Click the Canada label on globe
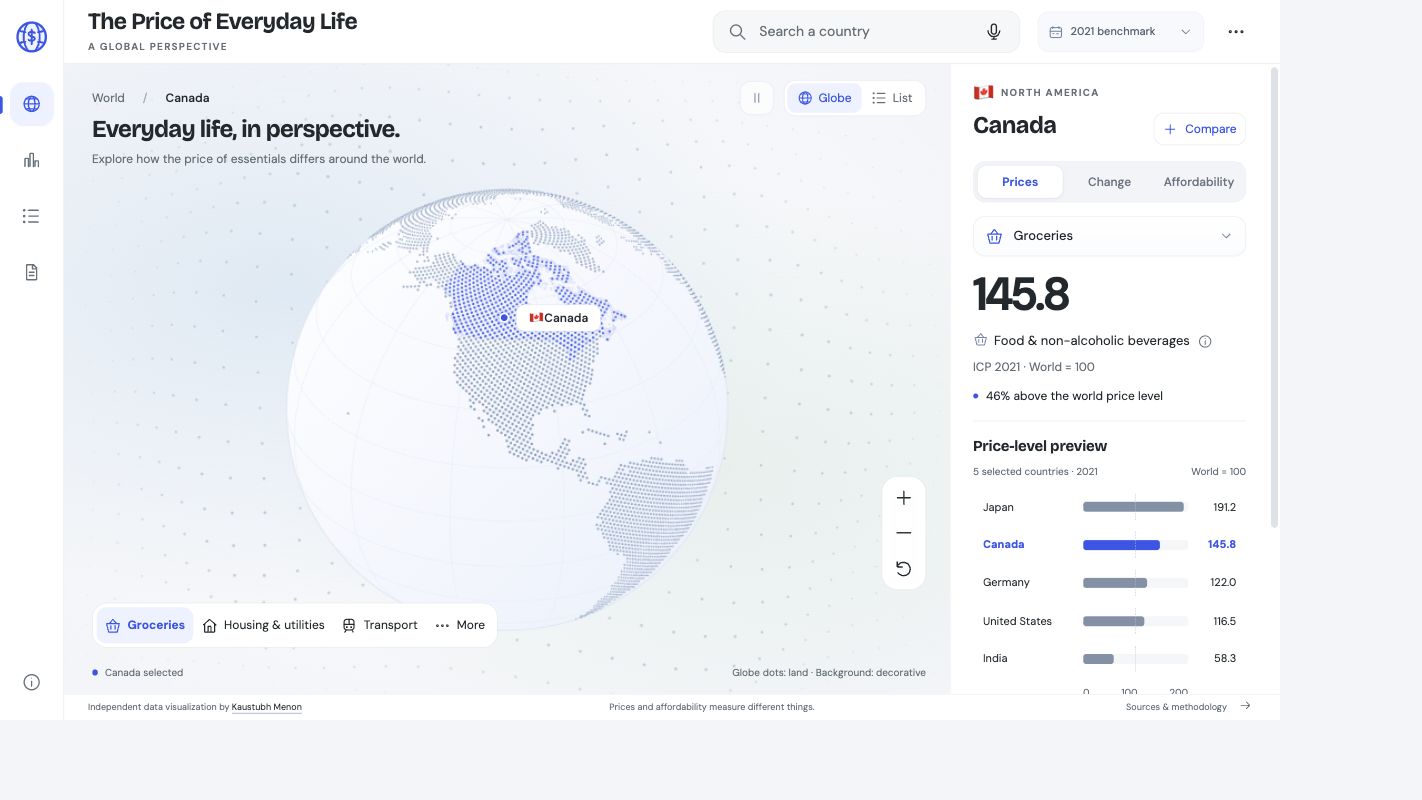The width and height of the screenshot is (1422, 800). (558, 318)
